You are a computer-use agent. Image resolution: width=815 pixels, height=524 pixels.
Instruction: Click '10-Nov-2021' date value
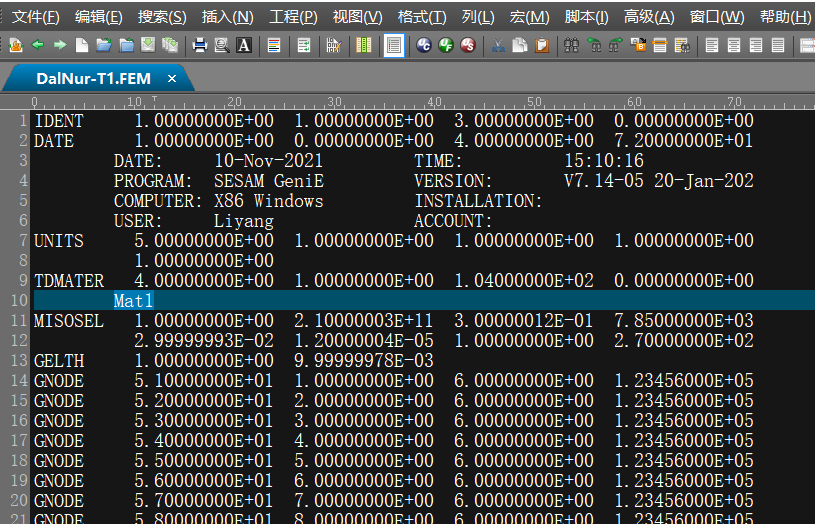pyautogui.click(x=268, y=161)
